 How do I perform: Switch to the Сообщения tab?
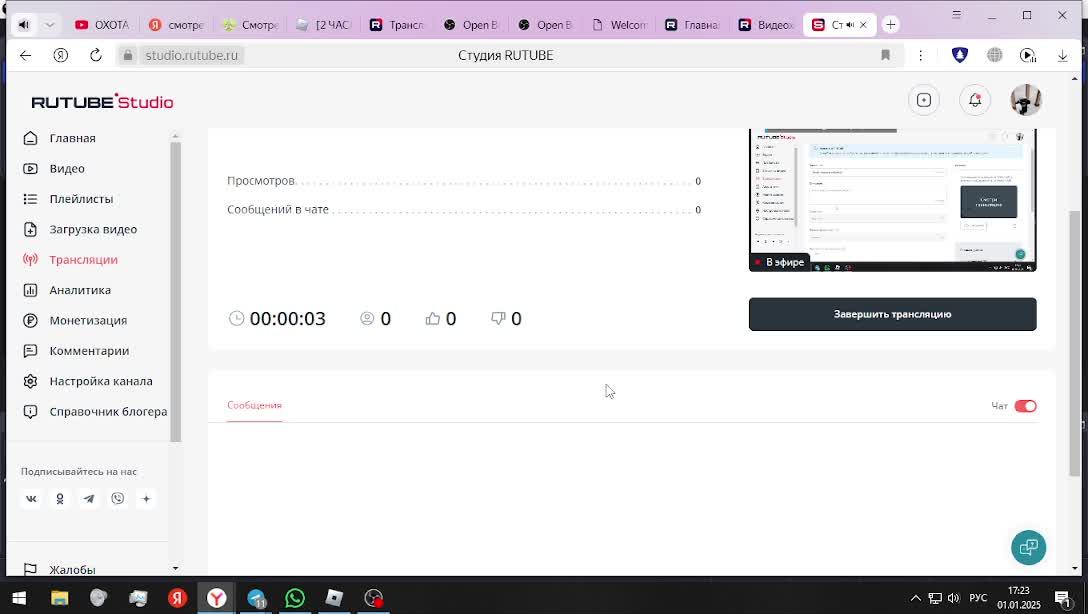click(x=255, y=405)
